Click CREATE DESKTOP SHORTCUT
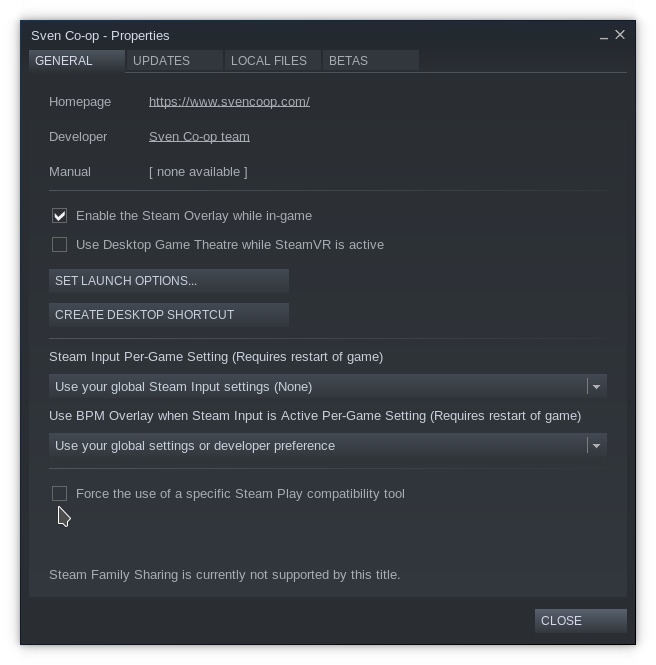656x665 pixels. click(x=168, y=315)
